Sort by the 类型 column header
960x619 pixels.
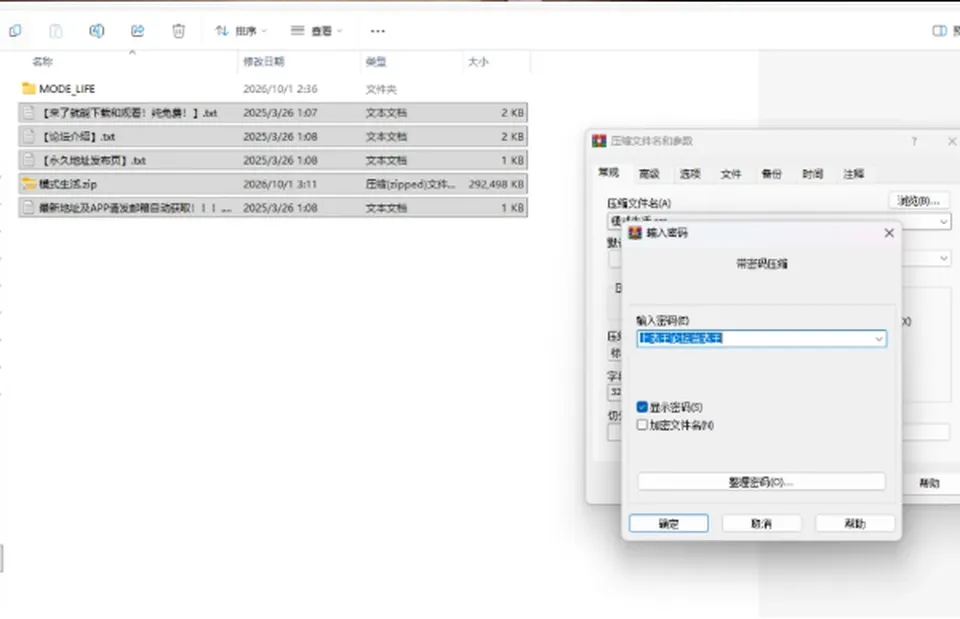376,61
